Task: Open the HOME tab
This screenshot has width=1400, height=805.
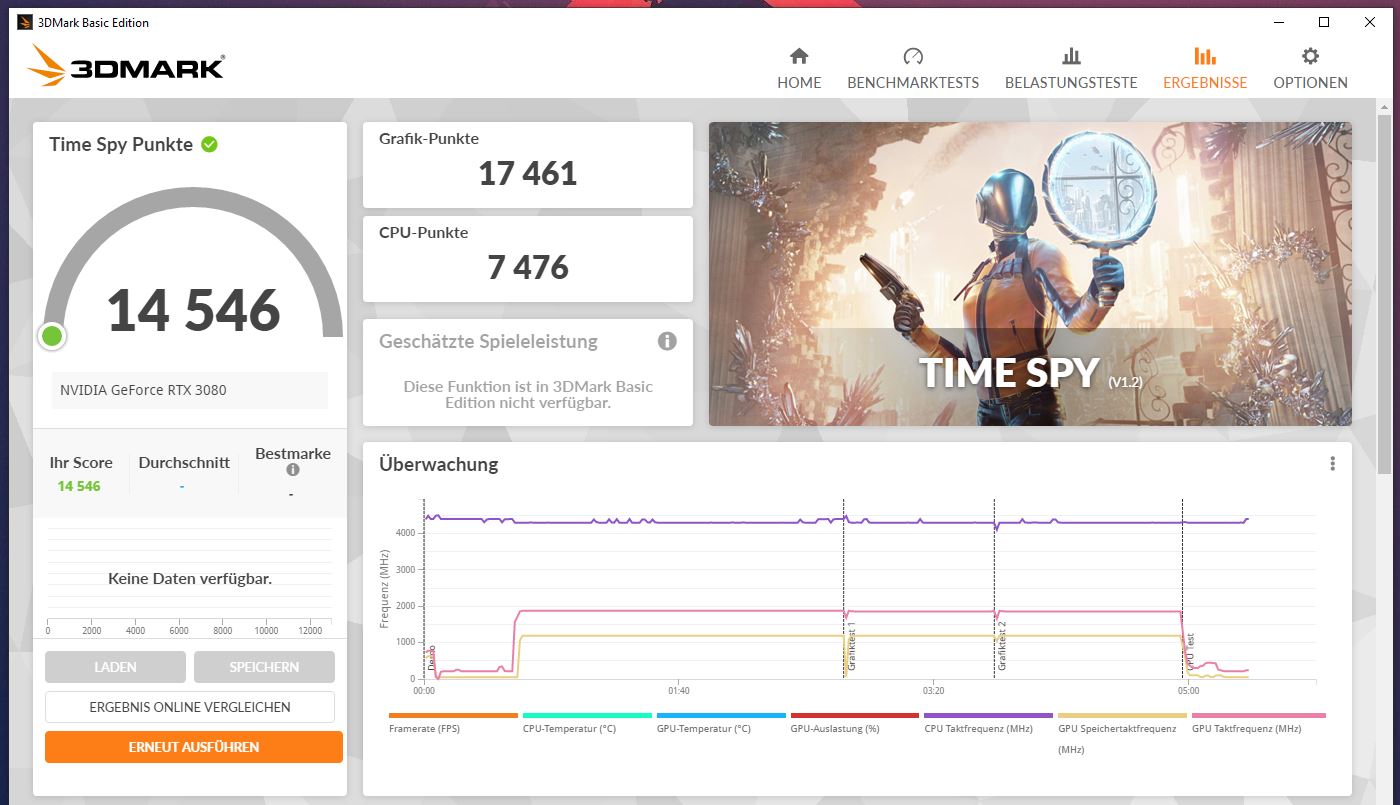Action: (799, 83)
